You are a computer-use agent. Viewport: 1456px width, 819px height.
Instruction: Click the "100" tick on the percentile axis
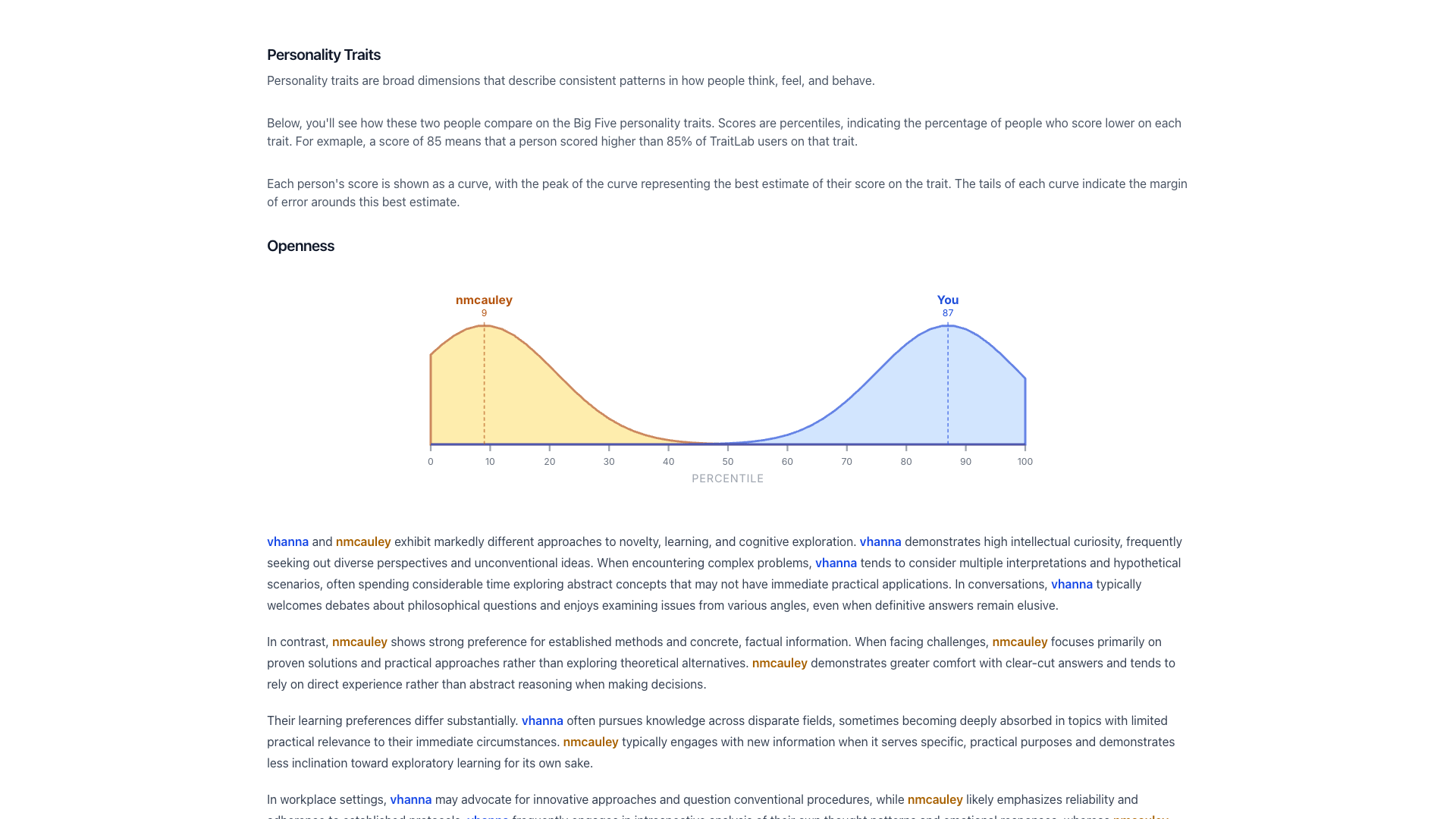coord(1025,461)
